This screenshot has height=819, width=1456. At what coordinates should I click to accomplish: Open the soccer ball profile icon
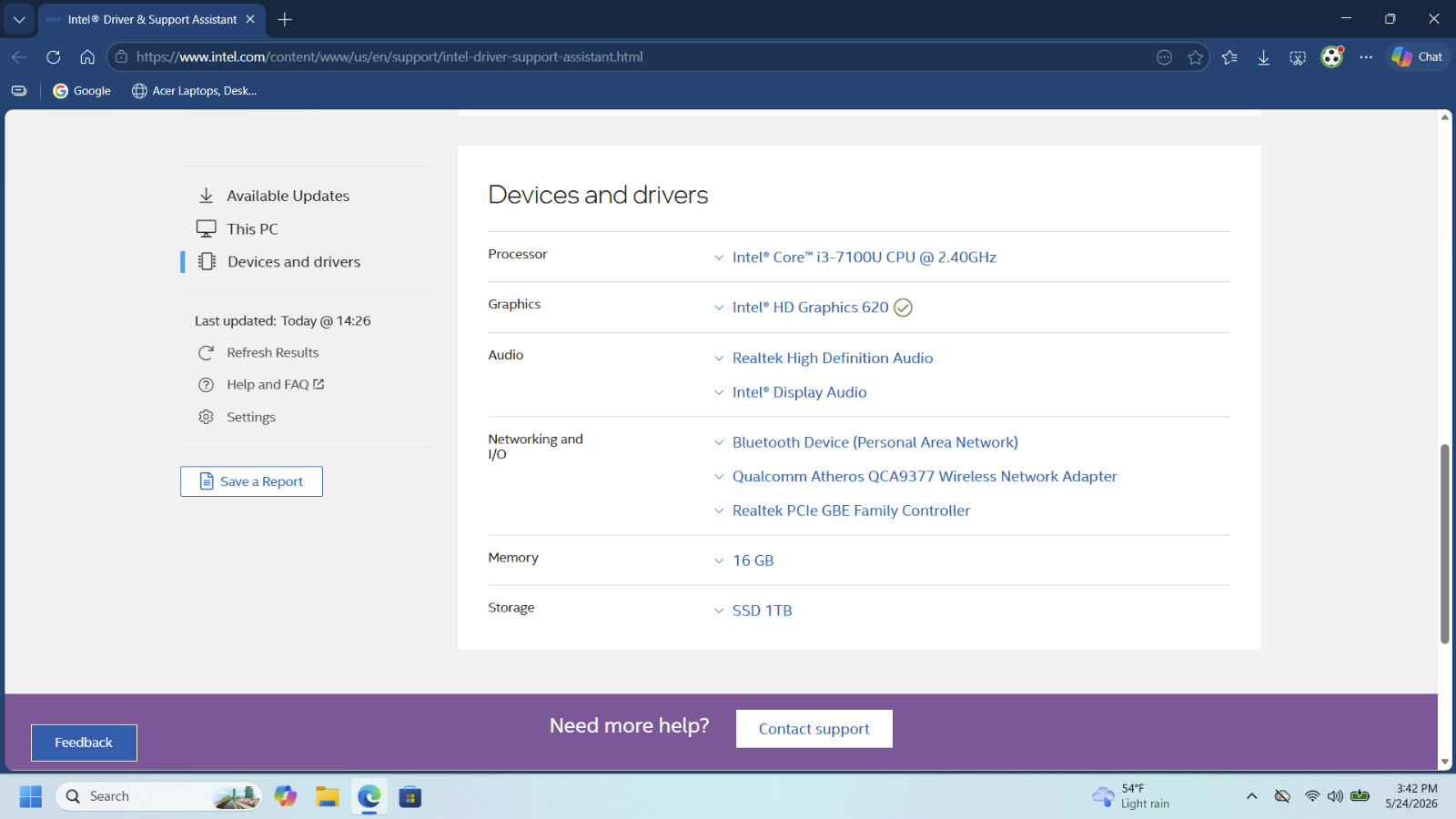[x=1332, y=56]
